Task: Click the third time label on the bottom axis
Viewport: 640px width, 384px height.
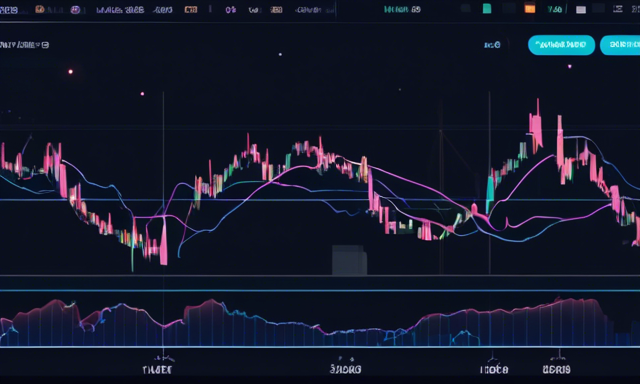Action: pos(494,370)
